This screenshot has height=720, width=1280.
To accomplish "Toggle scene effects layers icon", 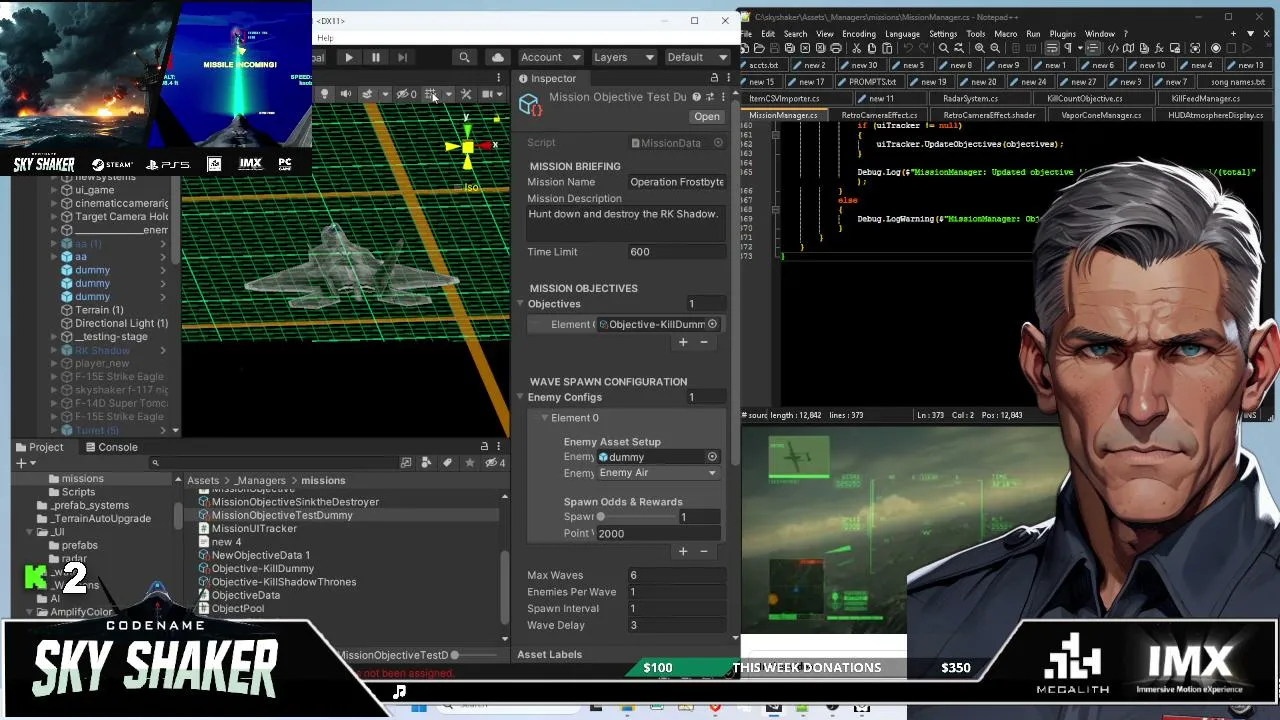I will pyautogui.click(x=368, y=94).
